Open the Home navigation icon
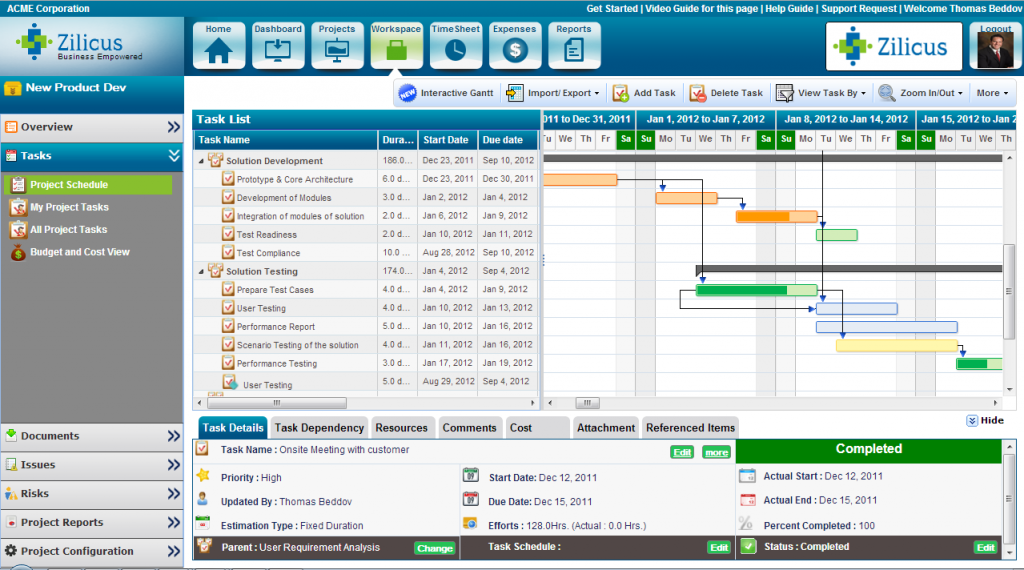 coord(218,46)
